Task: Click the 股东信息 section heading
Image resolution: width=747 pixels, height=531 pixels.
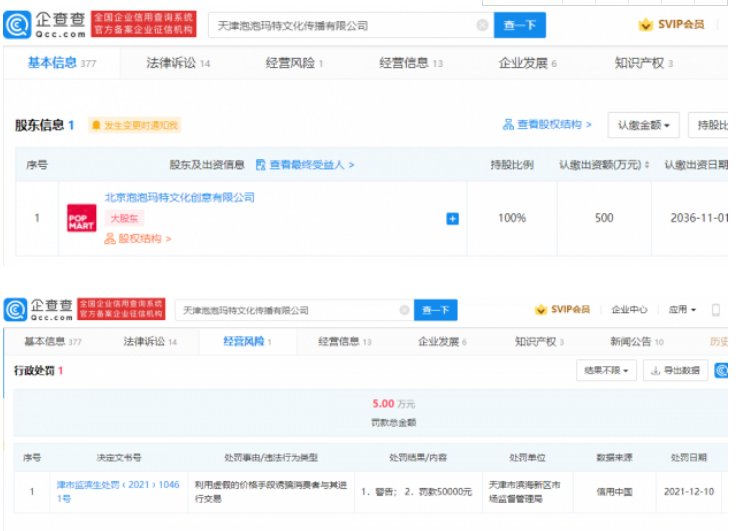Action: (x=40, y=125)
